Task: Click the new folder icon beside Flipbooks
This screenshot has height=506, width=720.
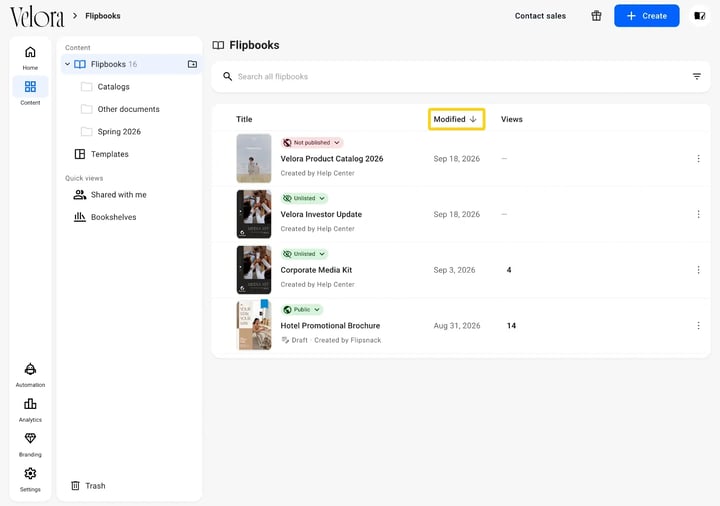Action: coord(192,64)
